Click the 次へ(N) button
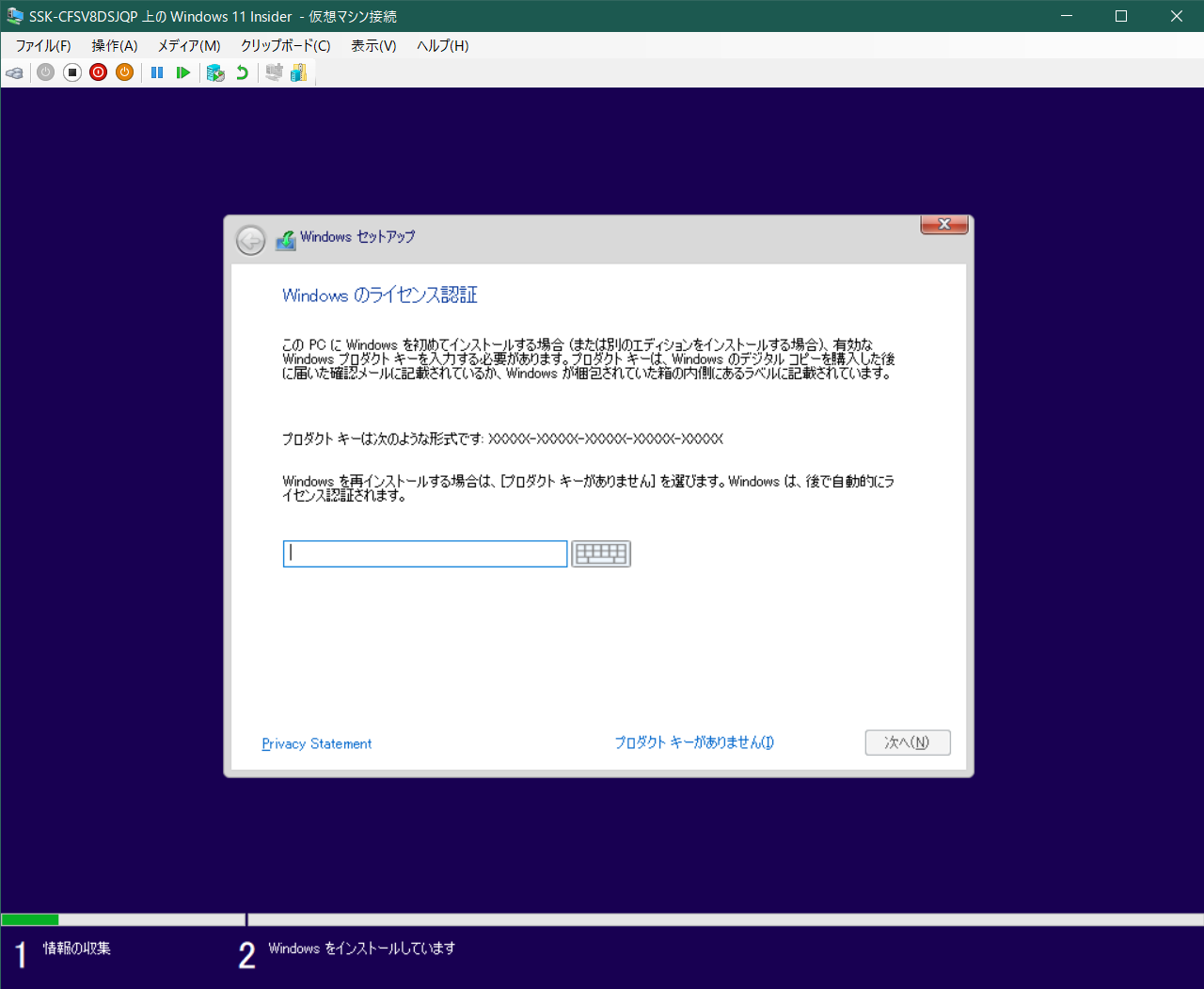This screenshot has height=989, width=1204. click(908, 742)
